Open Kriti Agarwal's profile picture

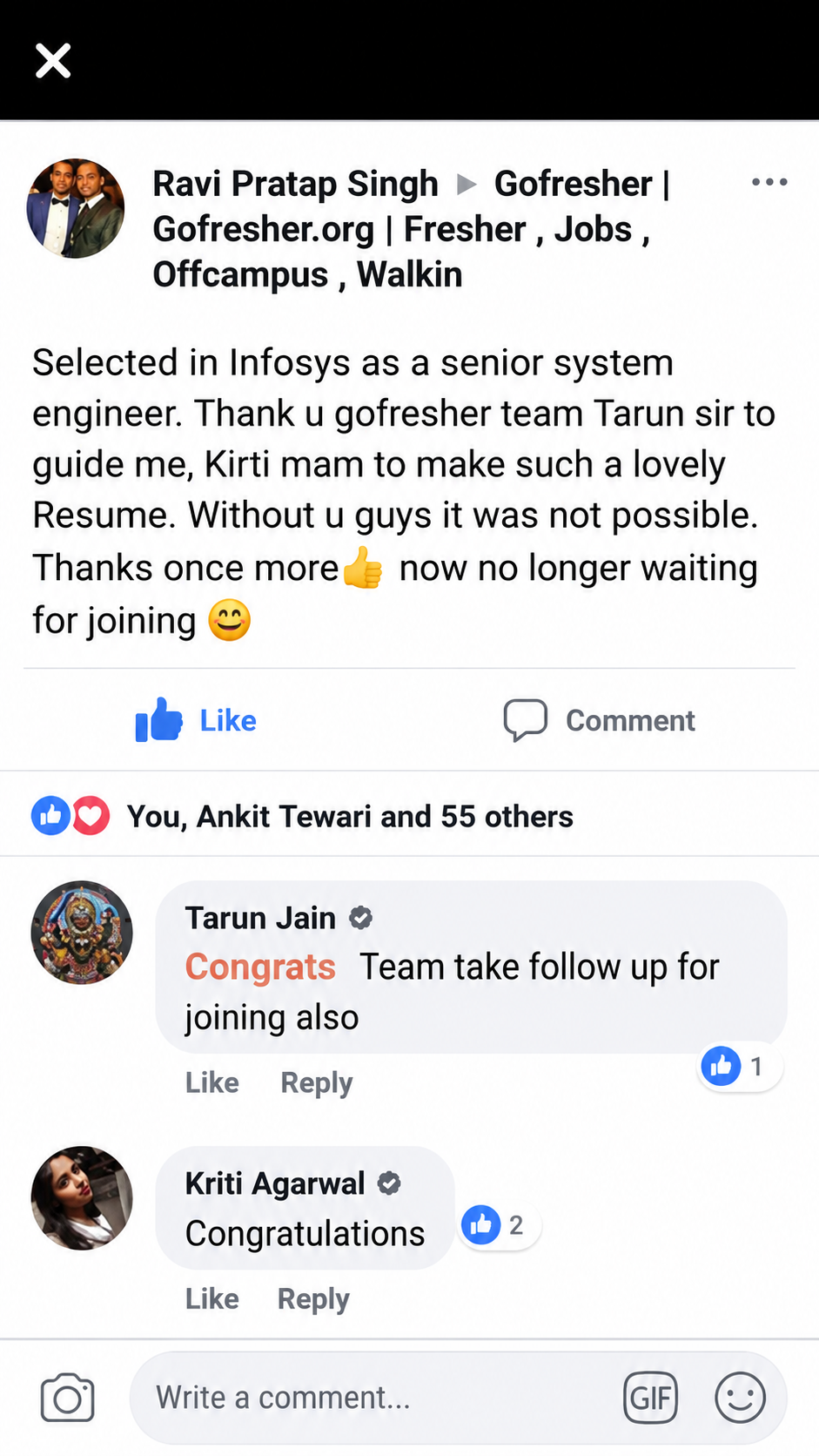coord(82,1198)
